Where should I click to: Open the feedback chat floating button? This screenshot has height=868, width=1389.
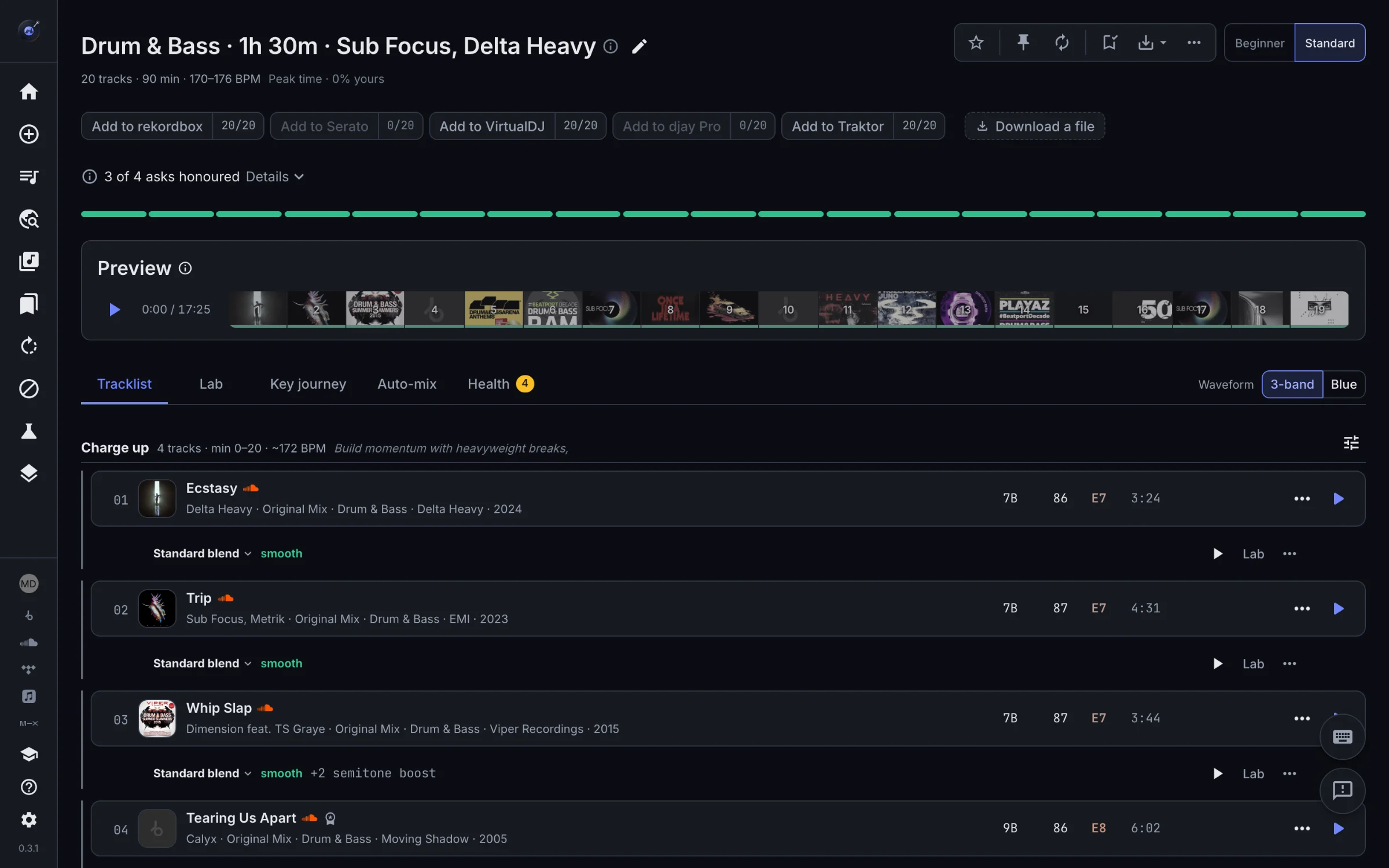tap(1342, 790)
